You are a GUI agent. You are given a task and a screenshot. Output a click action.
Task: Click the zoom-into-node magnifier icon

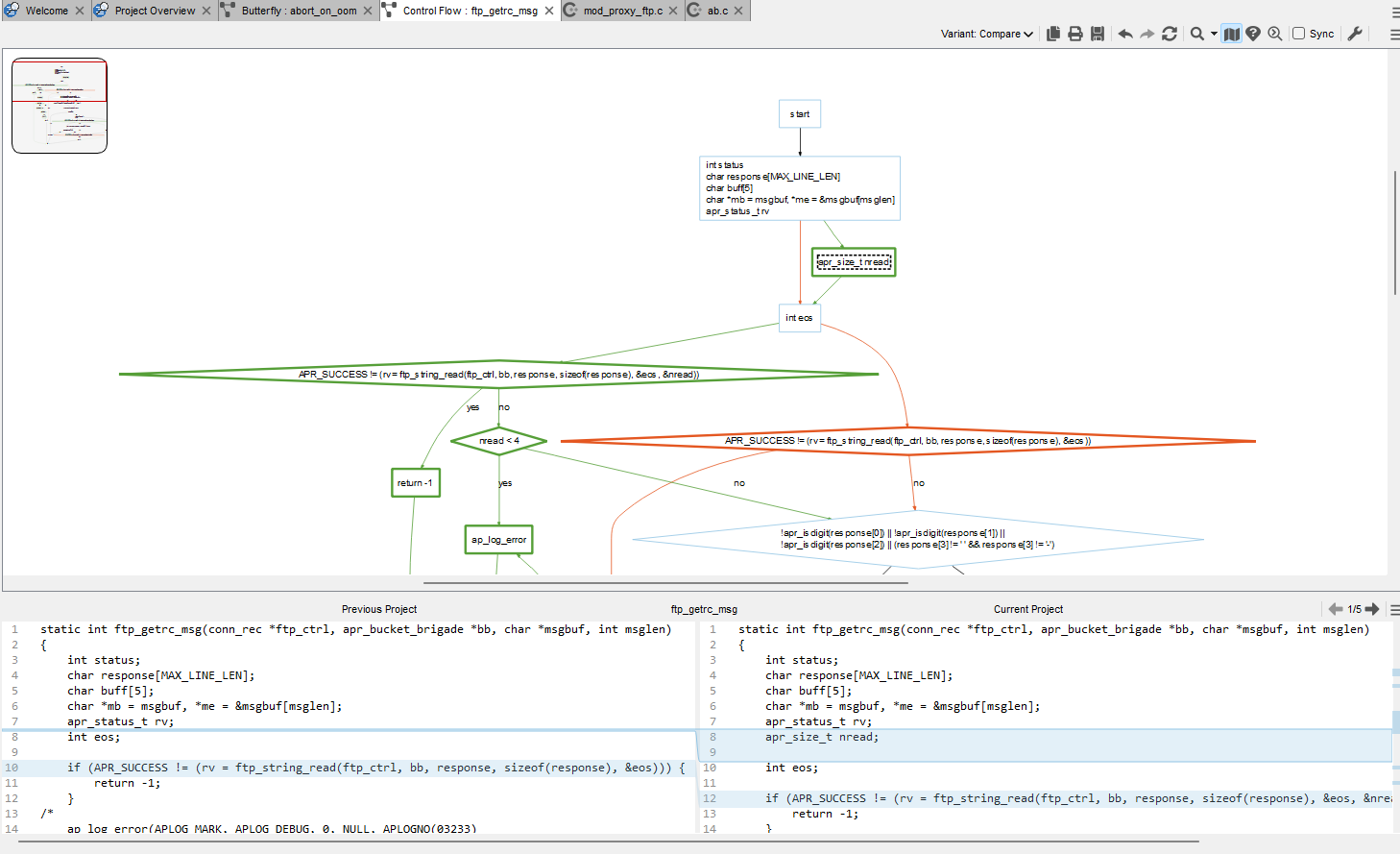tap(1275, 34)
